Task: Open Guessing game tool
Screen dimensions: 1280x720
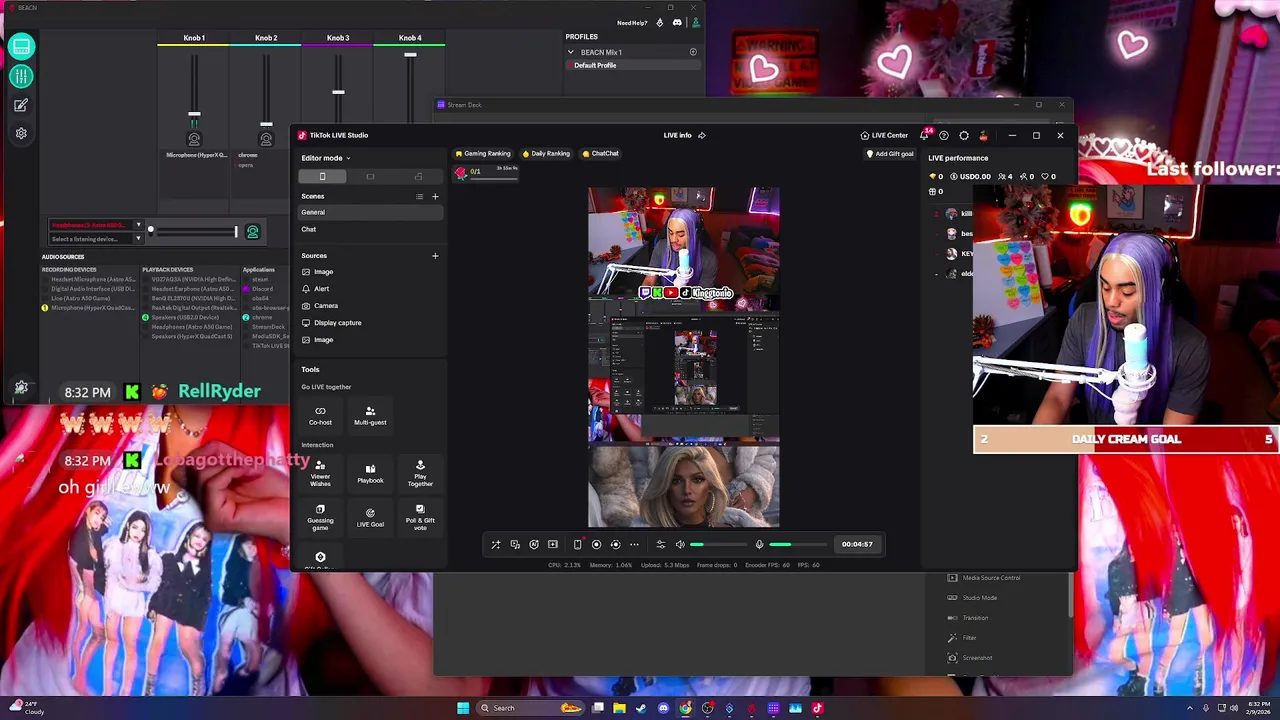Action: click(x=320, y=517)
